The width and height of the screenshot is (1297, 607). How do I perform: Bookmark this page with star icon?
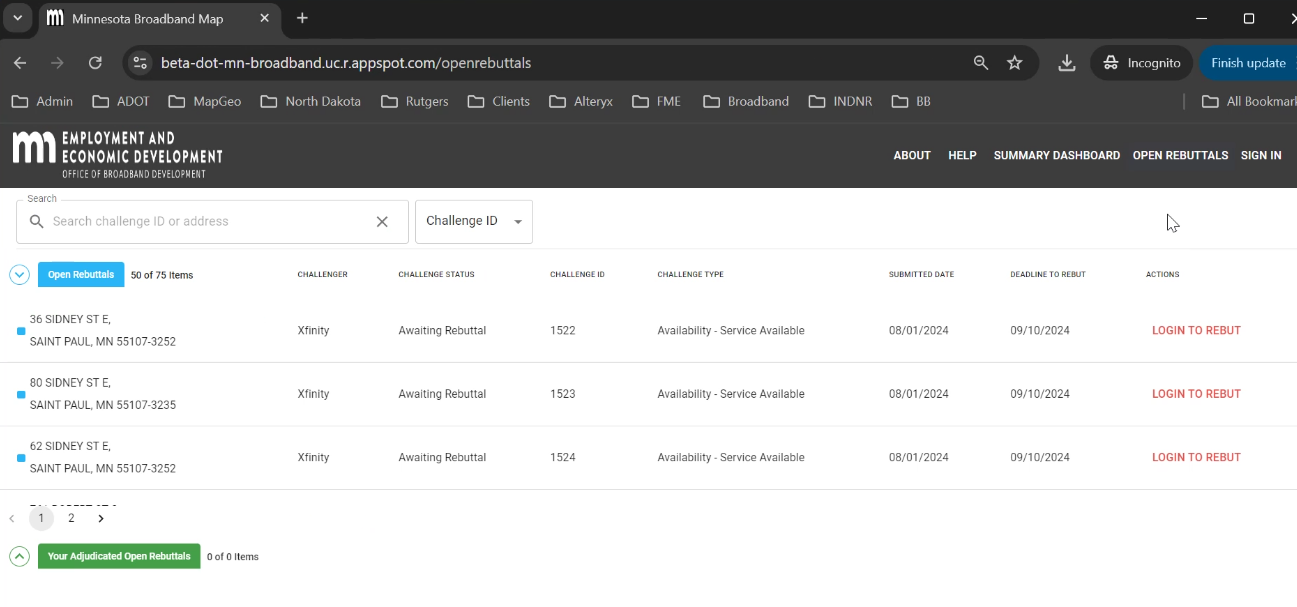(x=1015, y=63)
